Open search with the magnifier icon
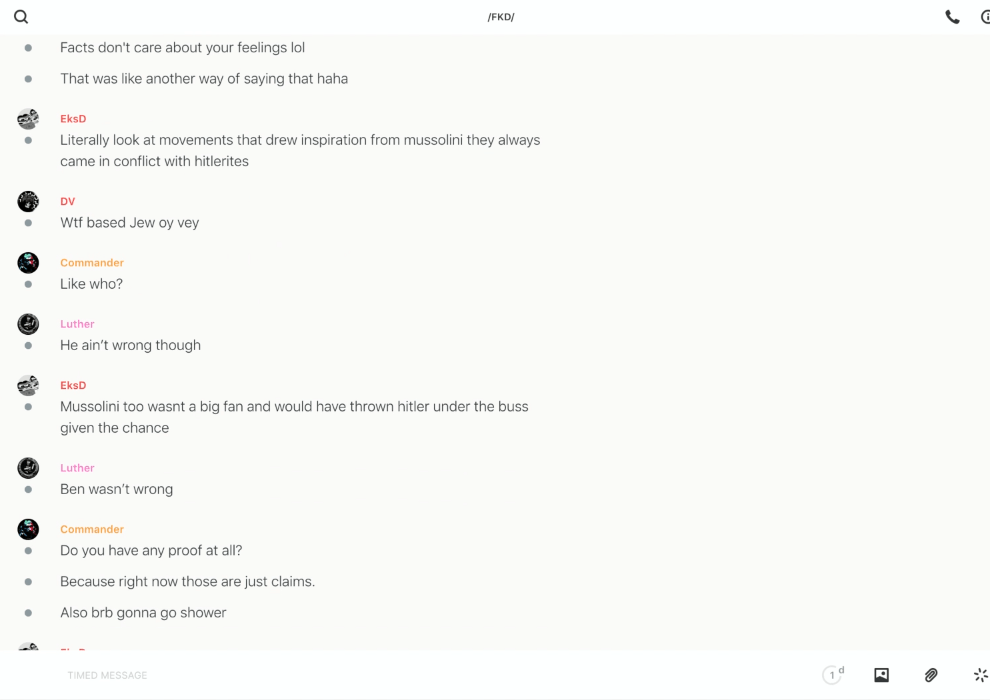990x700 pixels. [21, 17]
